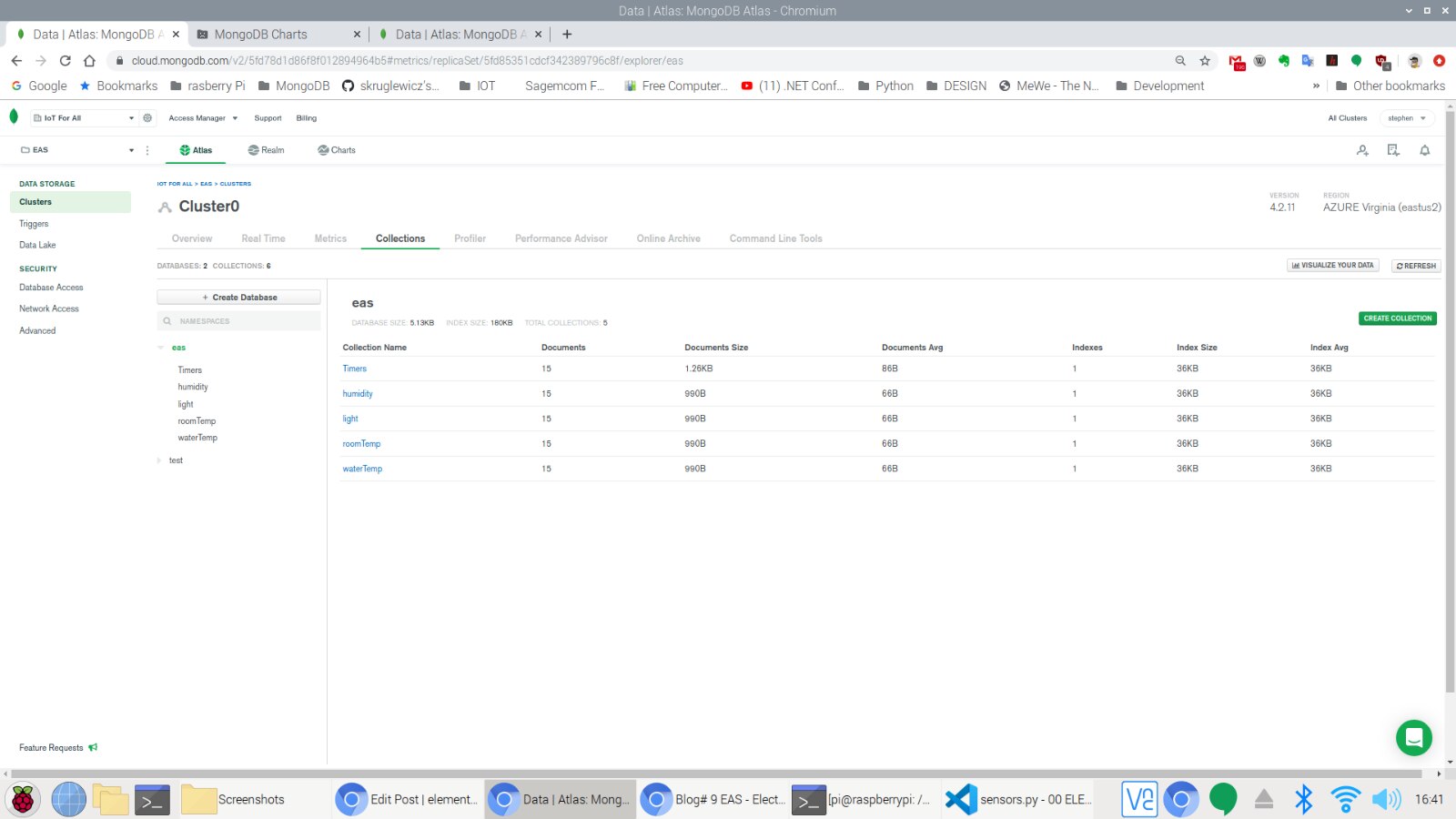Open the green chat support bubble
Image resolution: width=1456 pixels, height=819 pixels.
coord(1413,738)
